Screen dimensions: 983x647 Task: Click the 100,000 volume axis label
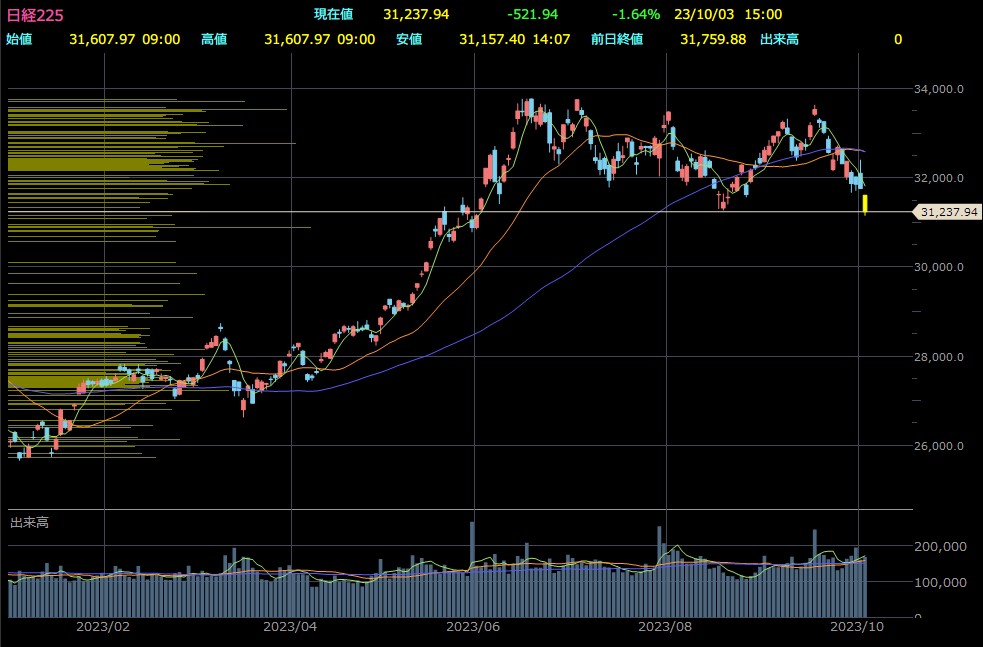[x=940, y=582]
